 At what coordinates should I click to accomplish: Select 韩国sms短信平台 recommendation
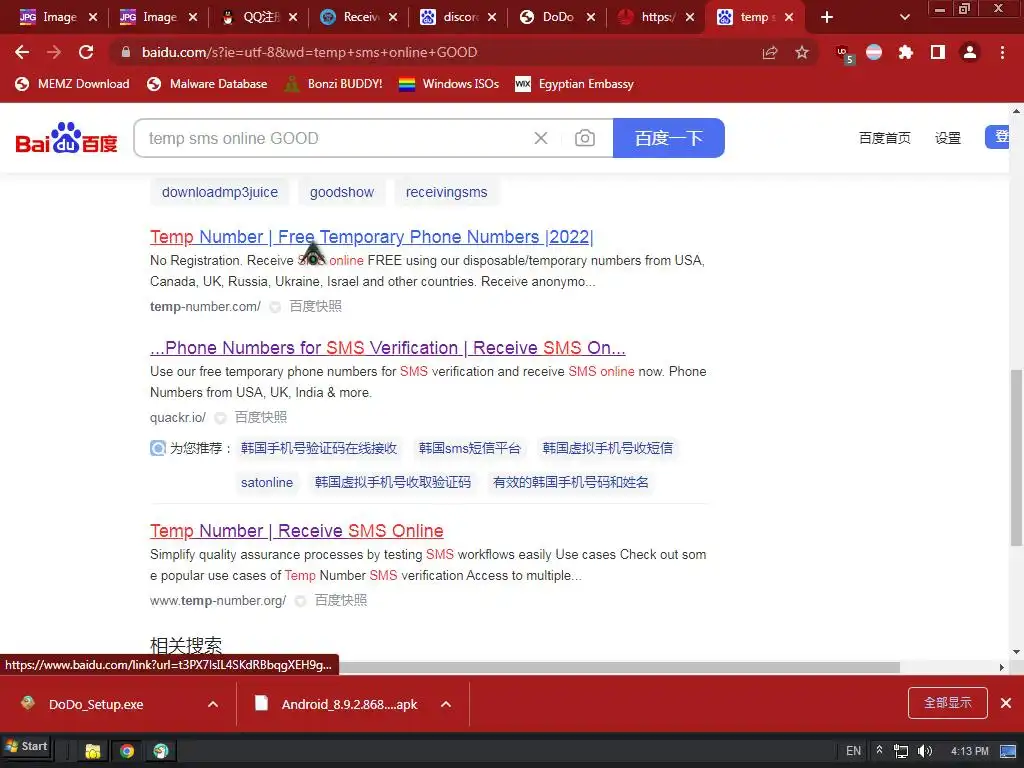point(470,448)
